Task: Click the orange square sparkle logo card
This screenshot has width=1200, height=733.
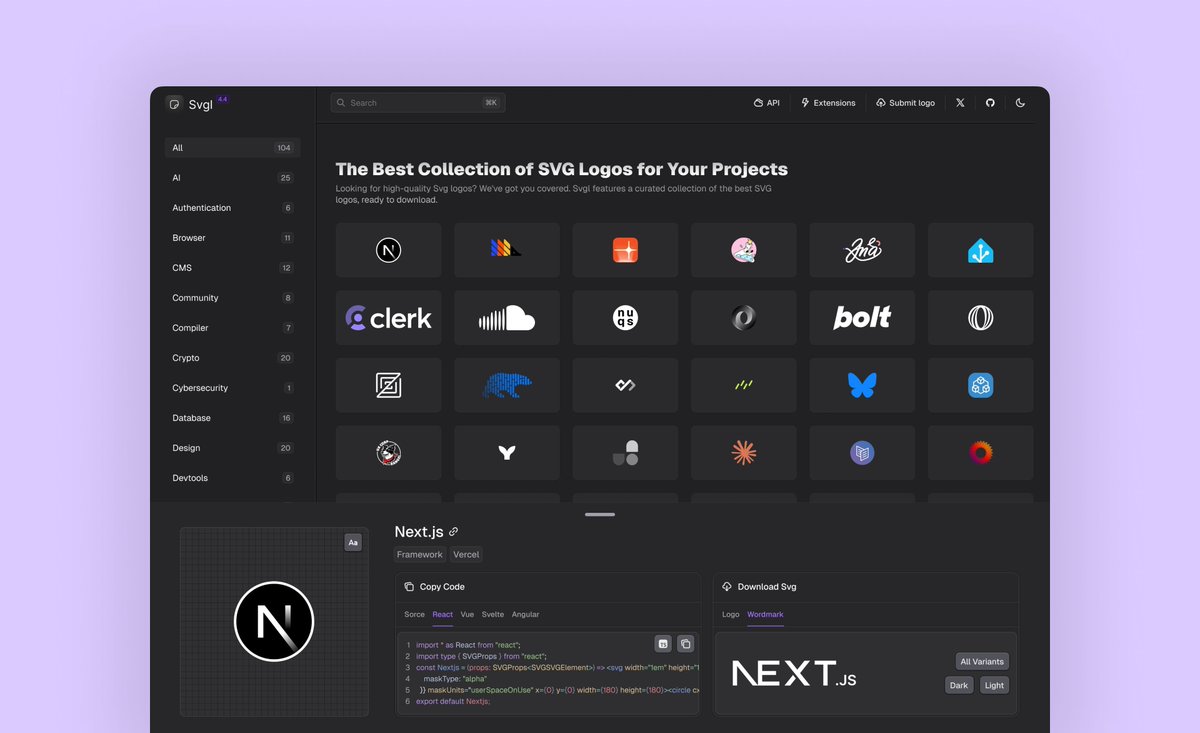Action: [x=625, y=250]
